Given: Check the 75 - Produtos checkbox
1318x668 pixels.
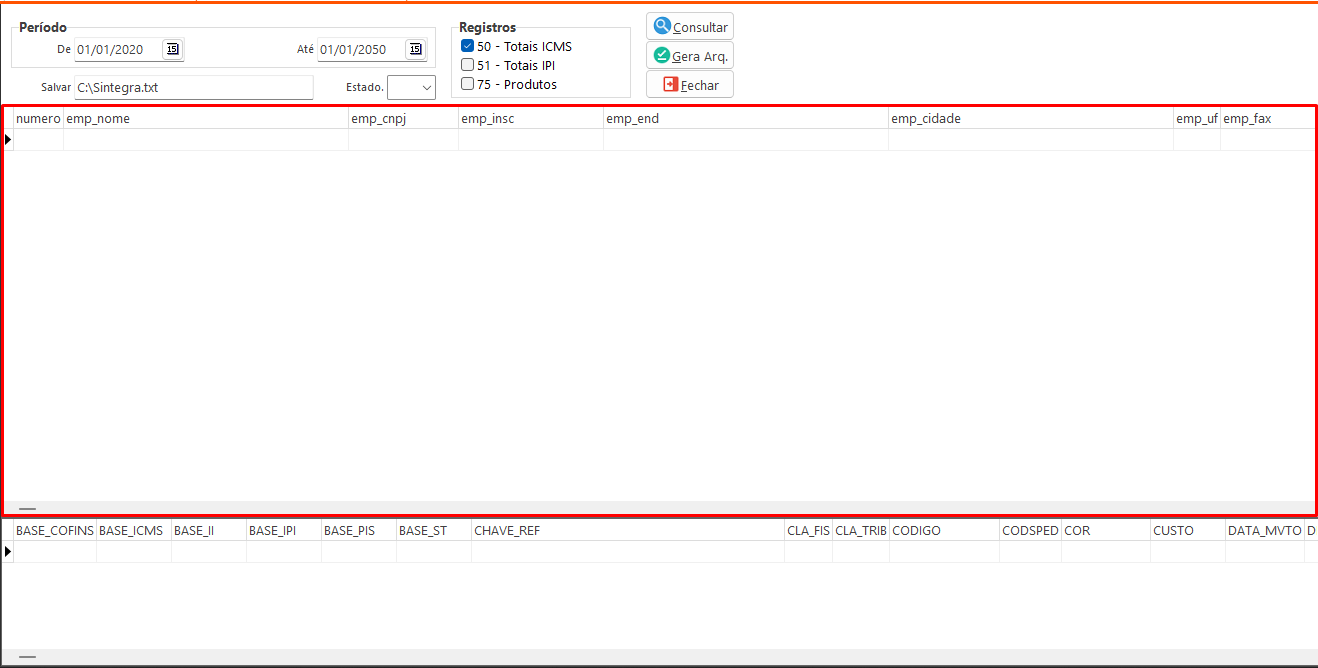Looking at the screenshot, I should tap(467, 84).
